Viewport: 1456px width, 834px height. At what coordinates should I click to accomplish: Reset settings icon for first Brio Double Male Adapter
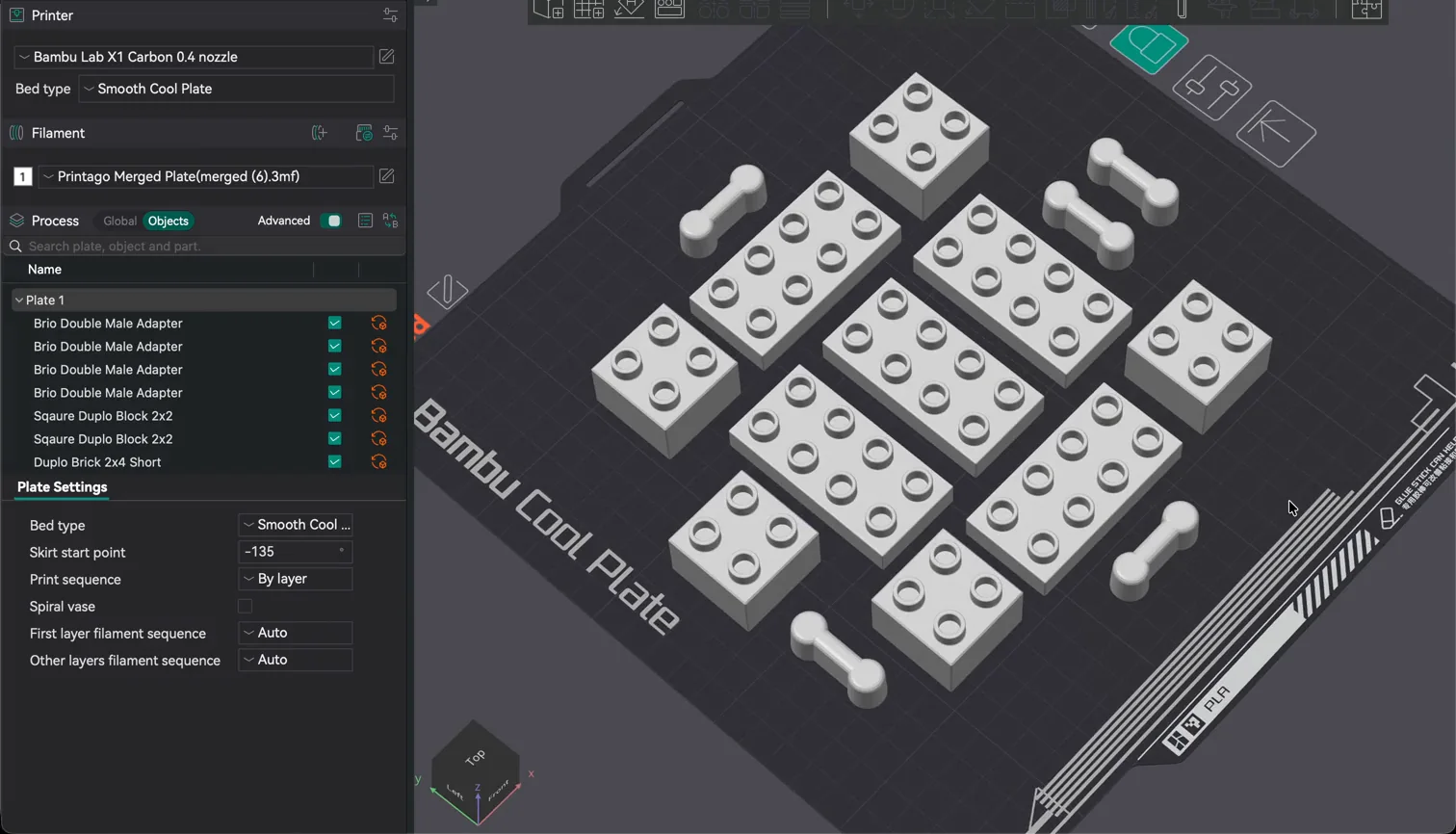coord(378,324)
